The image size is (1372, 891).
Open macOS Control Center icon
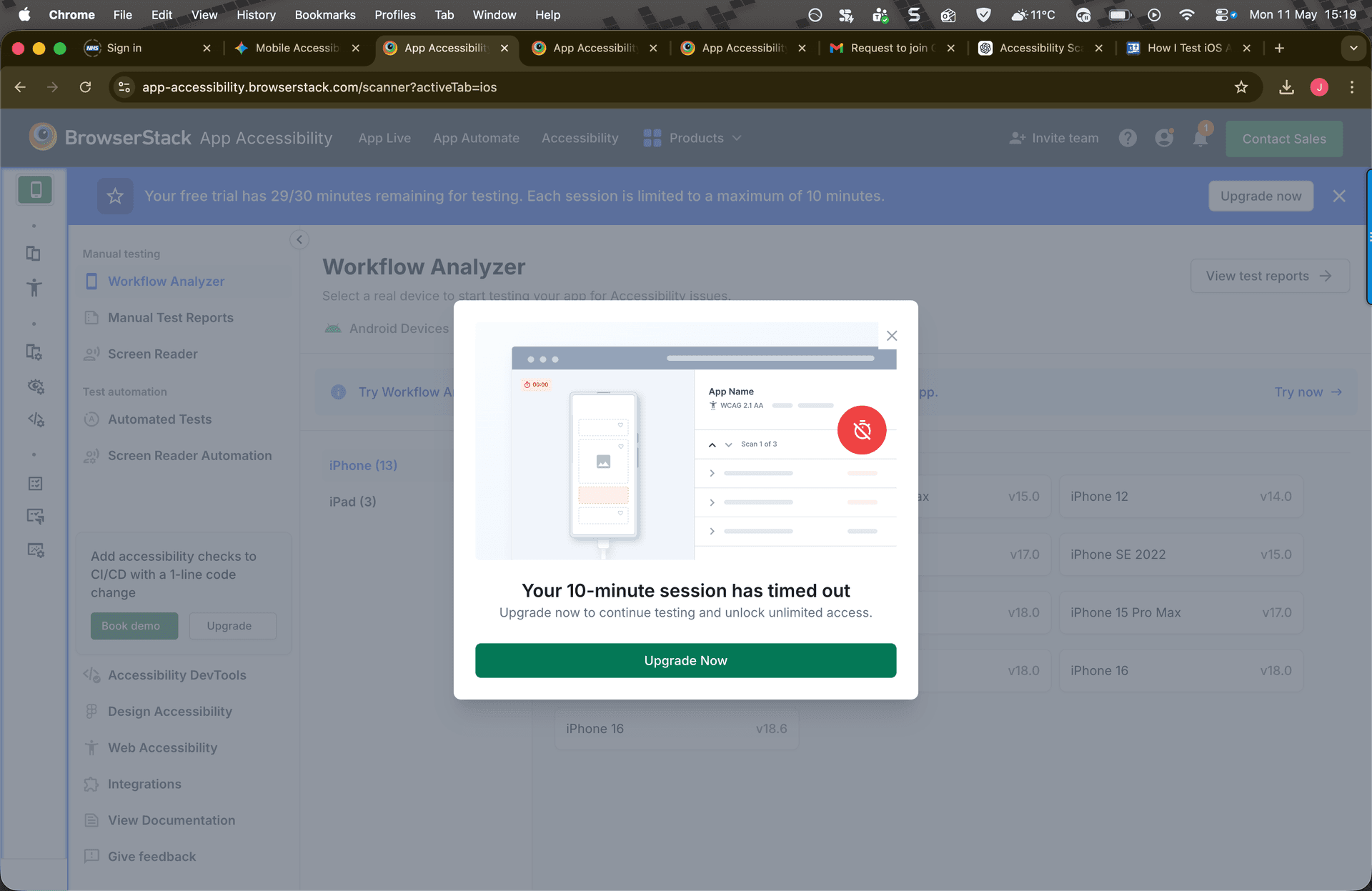[x=1226, y=14]
